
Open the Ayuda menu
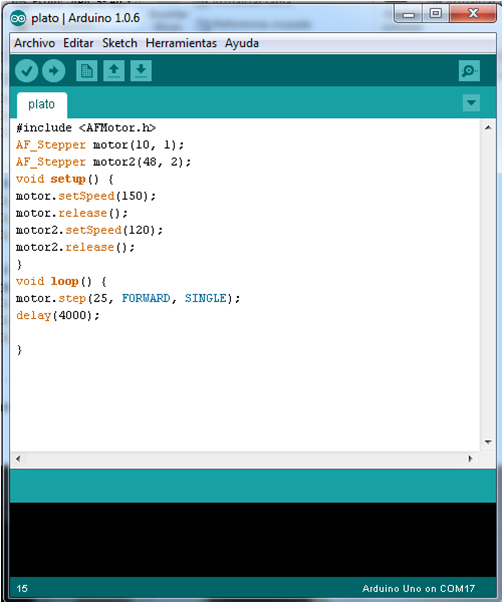[241, 43]
